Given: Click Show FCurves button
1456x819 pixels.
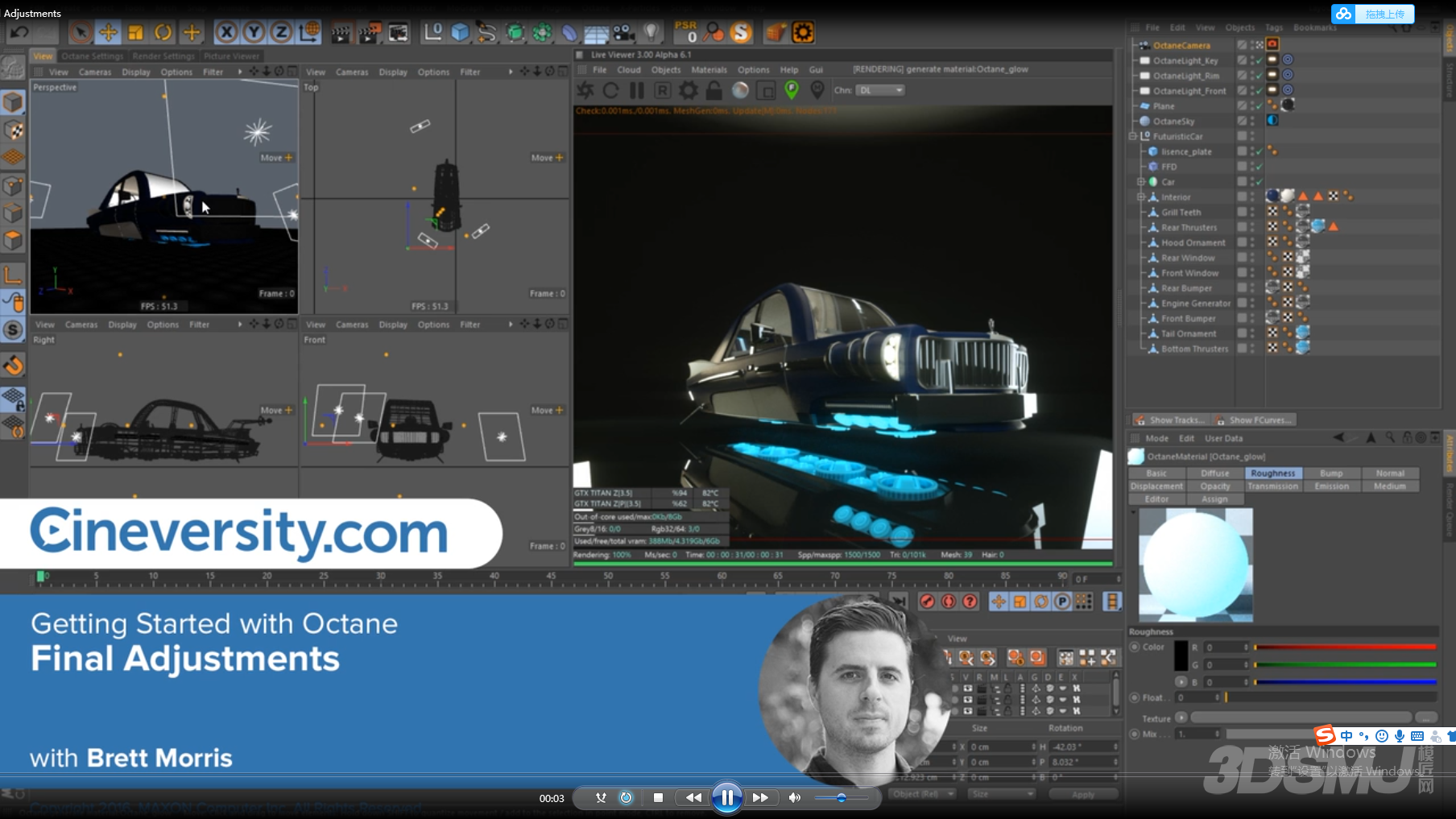Looking at the screenshot, I should [1254, 420].
